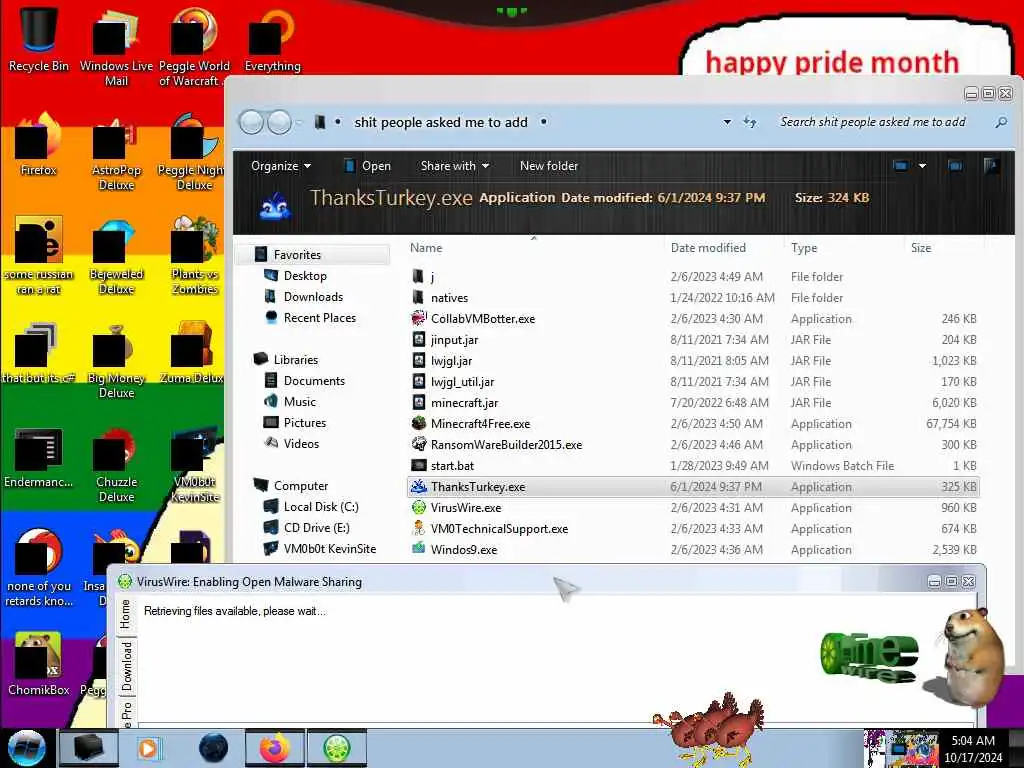Launch Plants vs Zombies desktop icon

pos(194,256)
